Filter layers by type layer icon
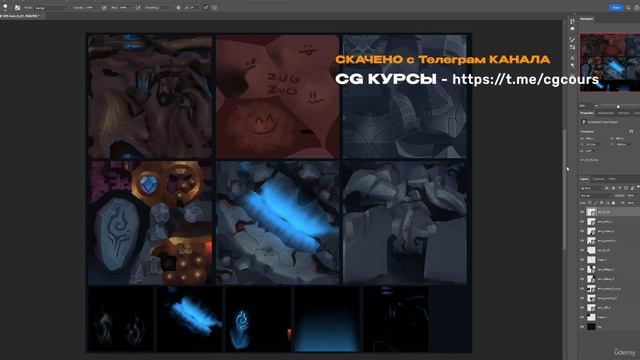640x360 pixels. pyautogui.click(x=620, y=188)
